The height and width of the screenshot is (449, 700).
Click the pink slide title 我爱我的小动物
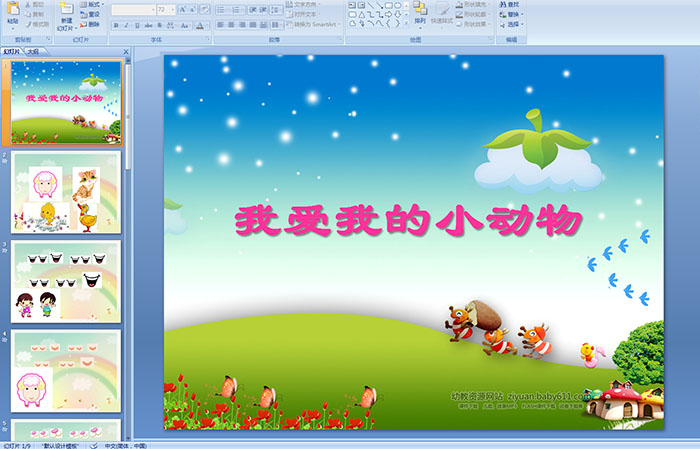pos(408,220)
